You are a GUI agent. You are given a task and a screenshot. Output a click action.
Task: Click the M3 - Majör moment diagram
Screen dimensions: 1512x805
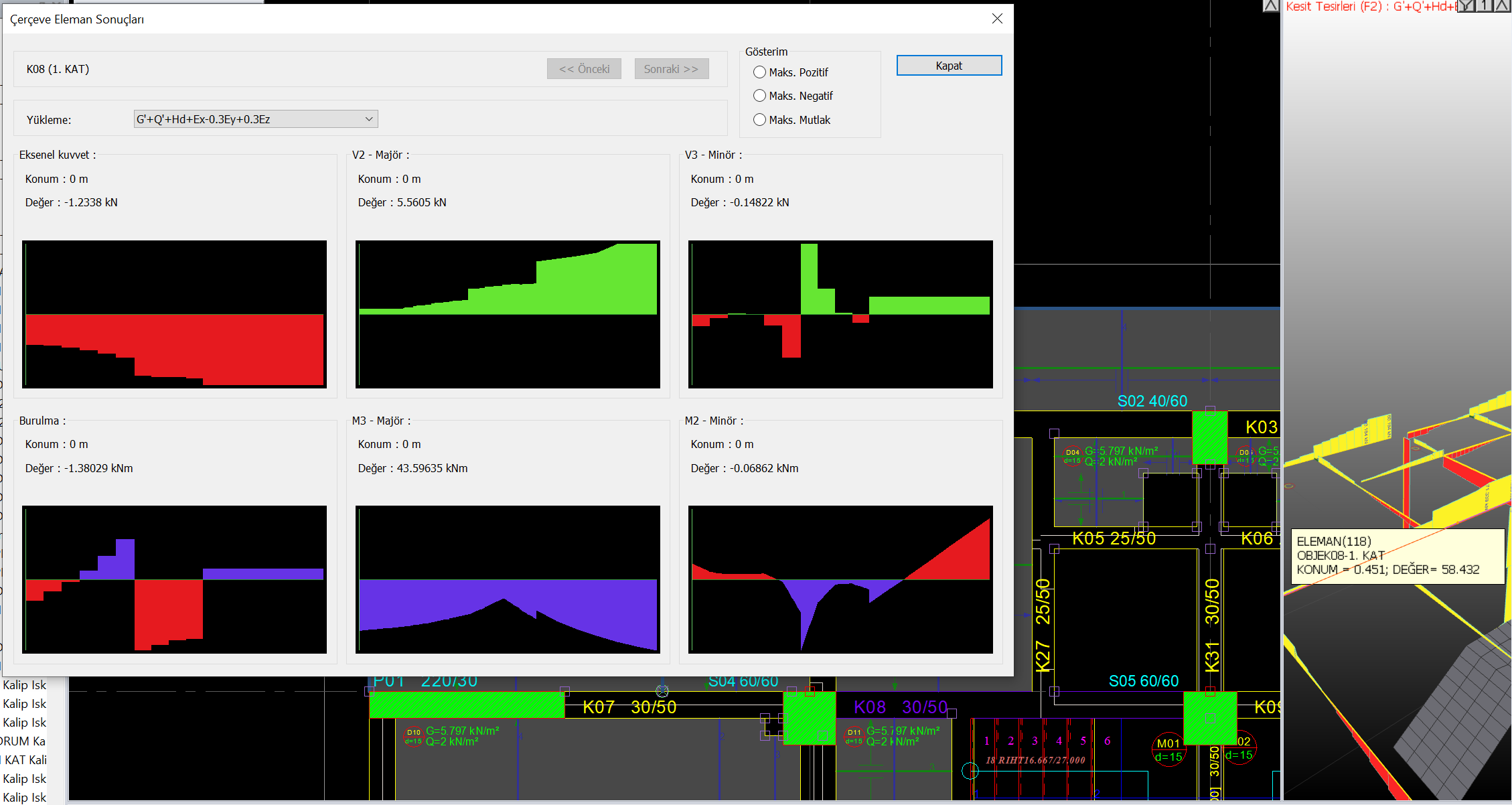click(x=508, y=579)
